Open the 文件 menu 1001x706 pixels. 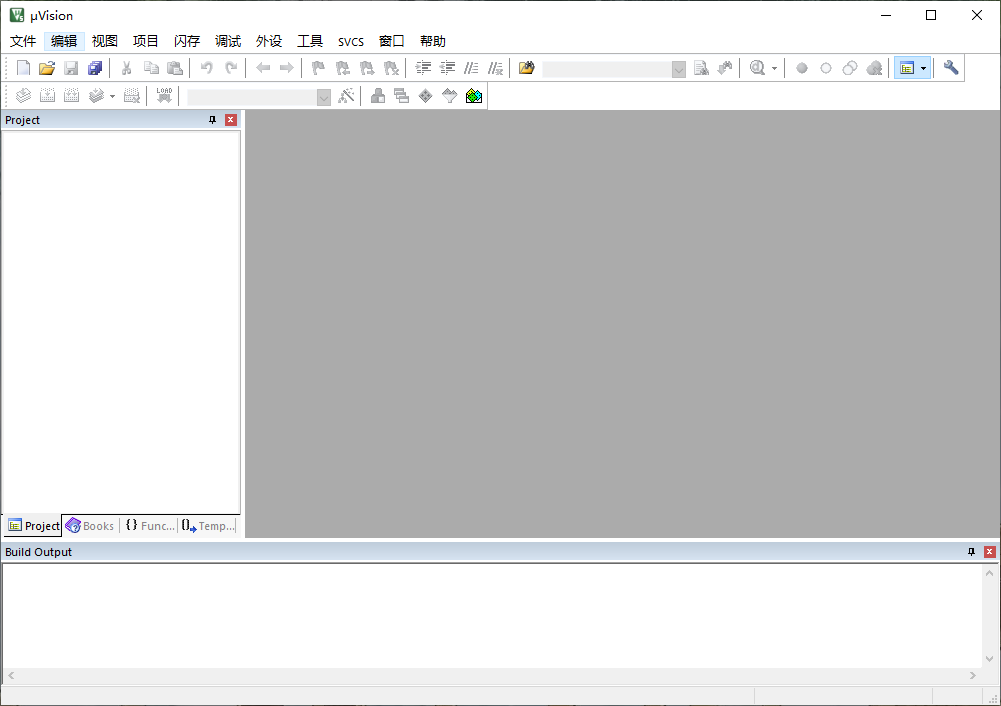23,41
